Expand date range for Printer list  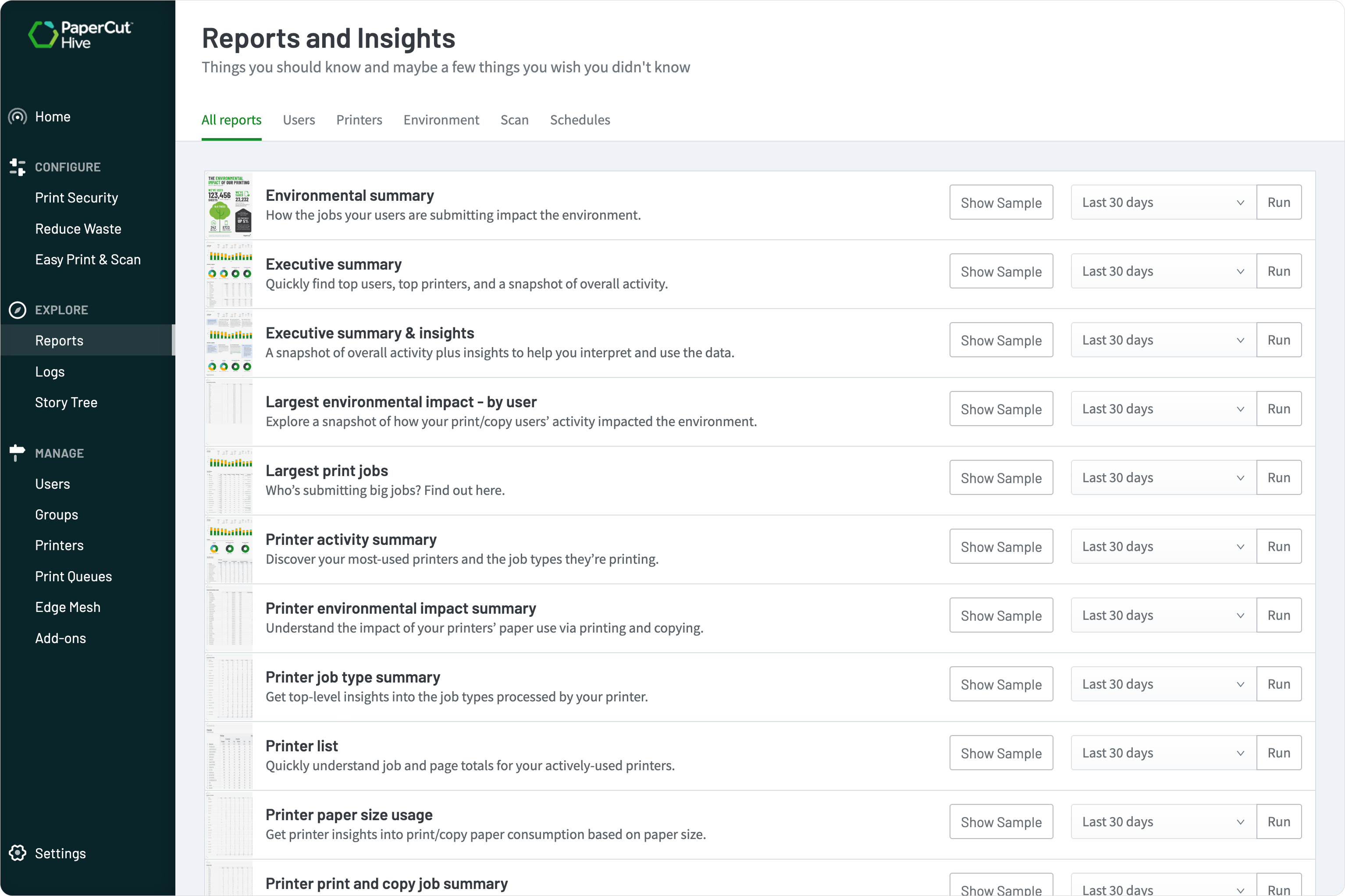tap(1164, 753)
